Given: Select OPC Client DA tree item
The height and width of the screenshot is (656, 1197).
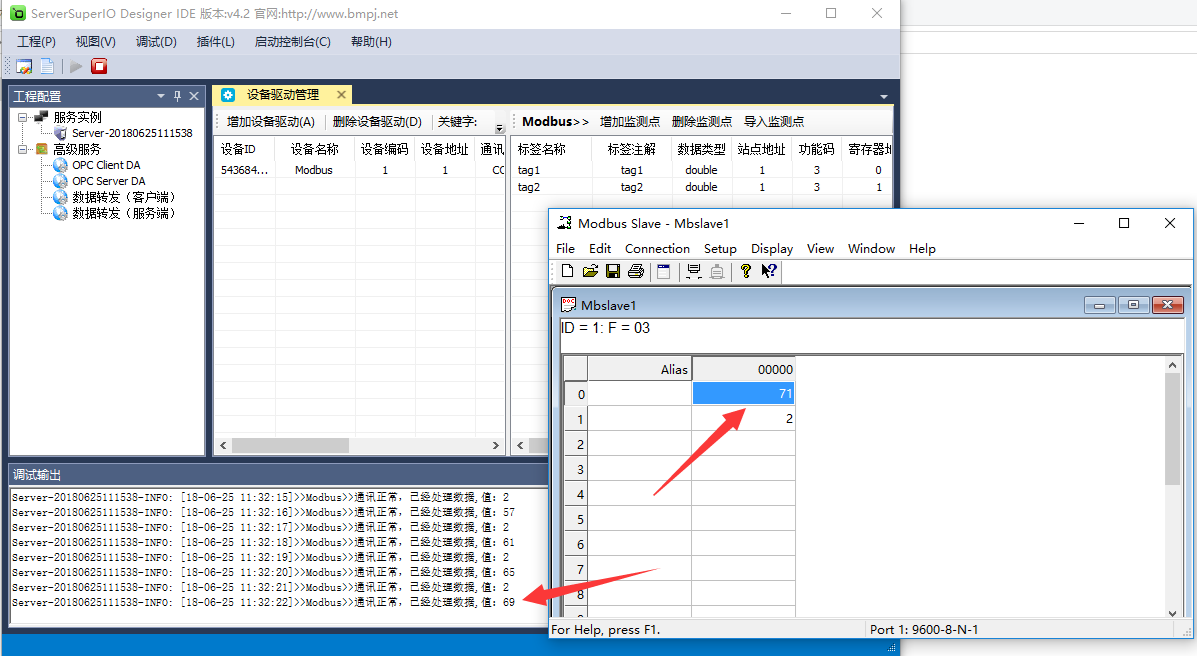Looking at the screenshot, I should (106, 165).
